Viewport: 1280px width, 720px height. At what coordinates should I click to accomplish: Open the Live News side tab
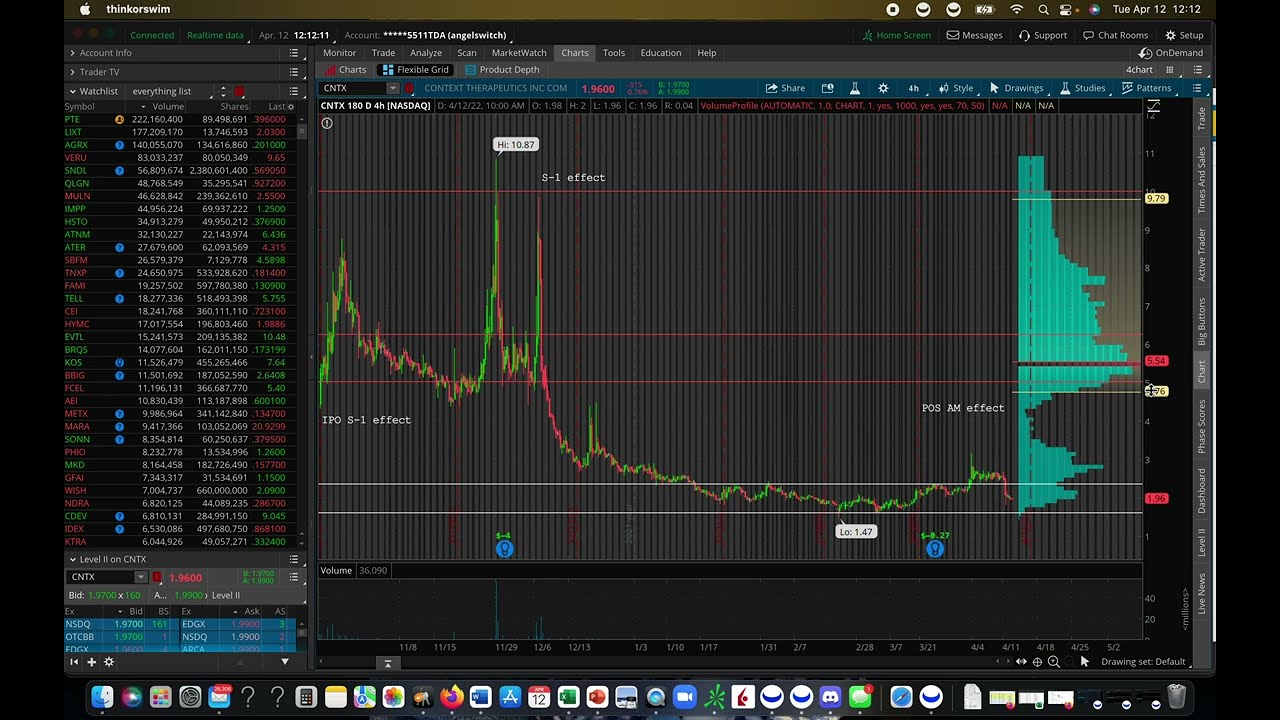click(x=1202, y=594)
